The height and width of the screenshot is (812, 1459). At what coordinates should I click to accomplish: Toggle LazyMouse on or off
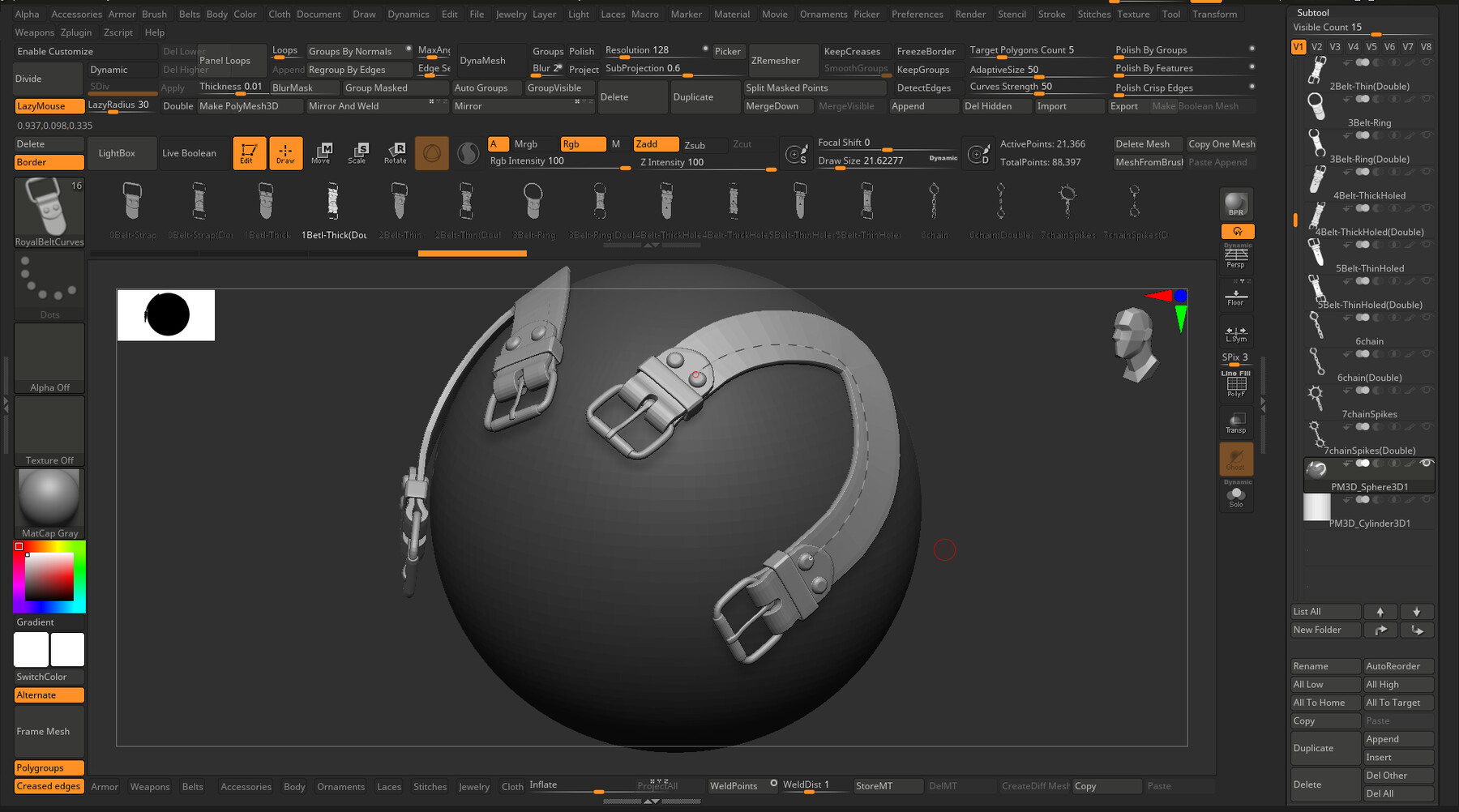[x=49, y=106]
